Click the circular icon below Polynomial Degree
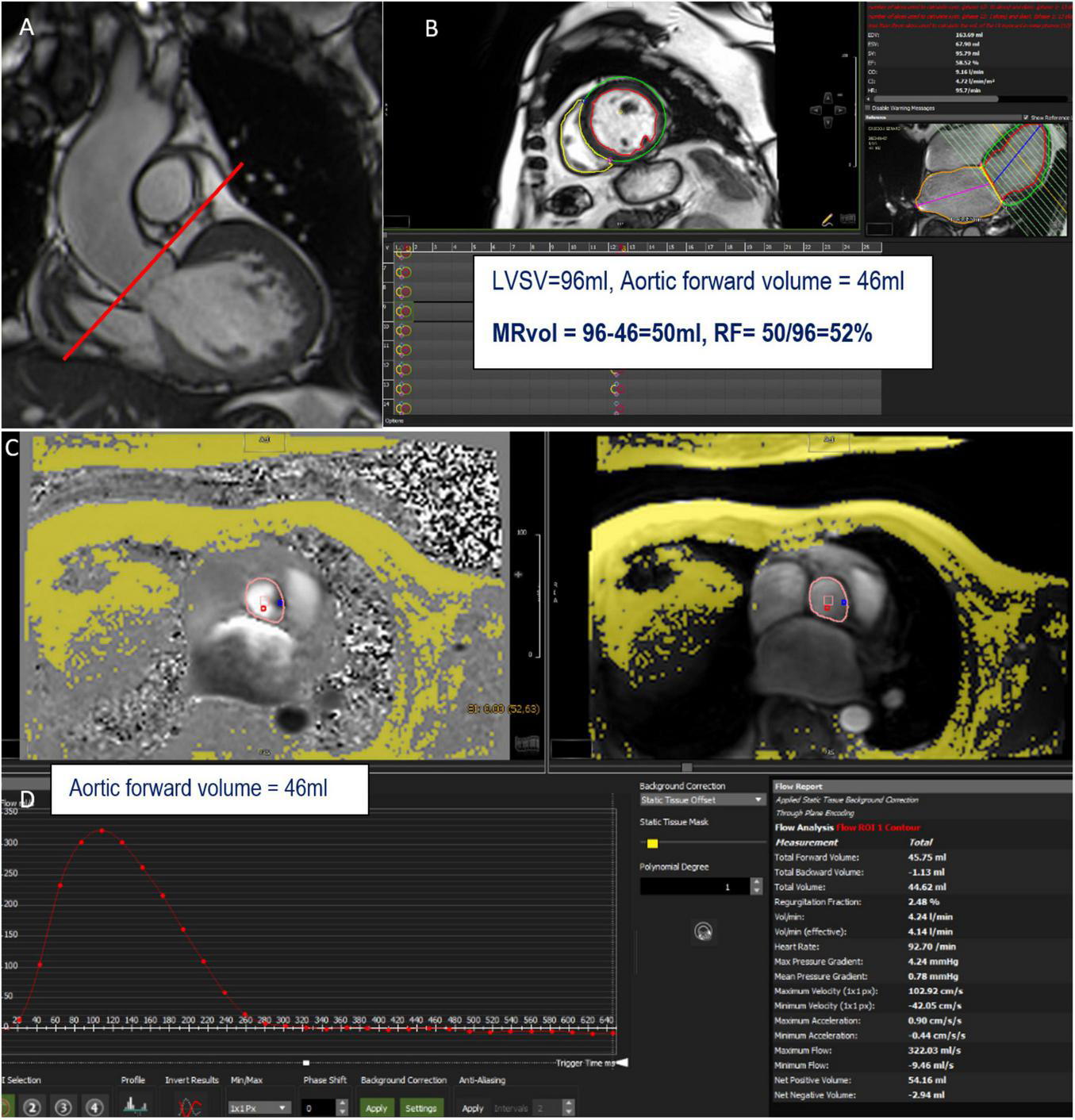The width and height of the screenshot is (1075, 1120). 703,931
